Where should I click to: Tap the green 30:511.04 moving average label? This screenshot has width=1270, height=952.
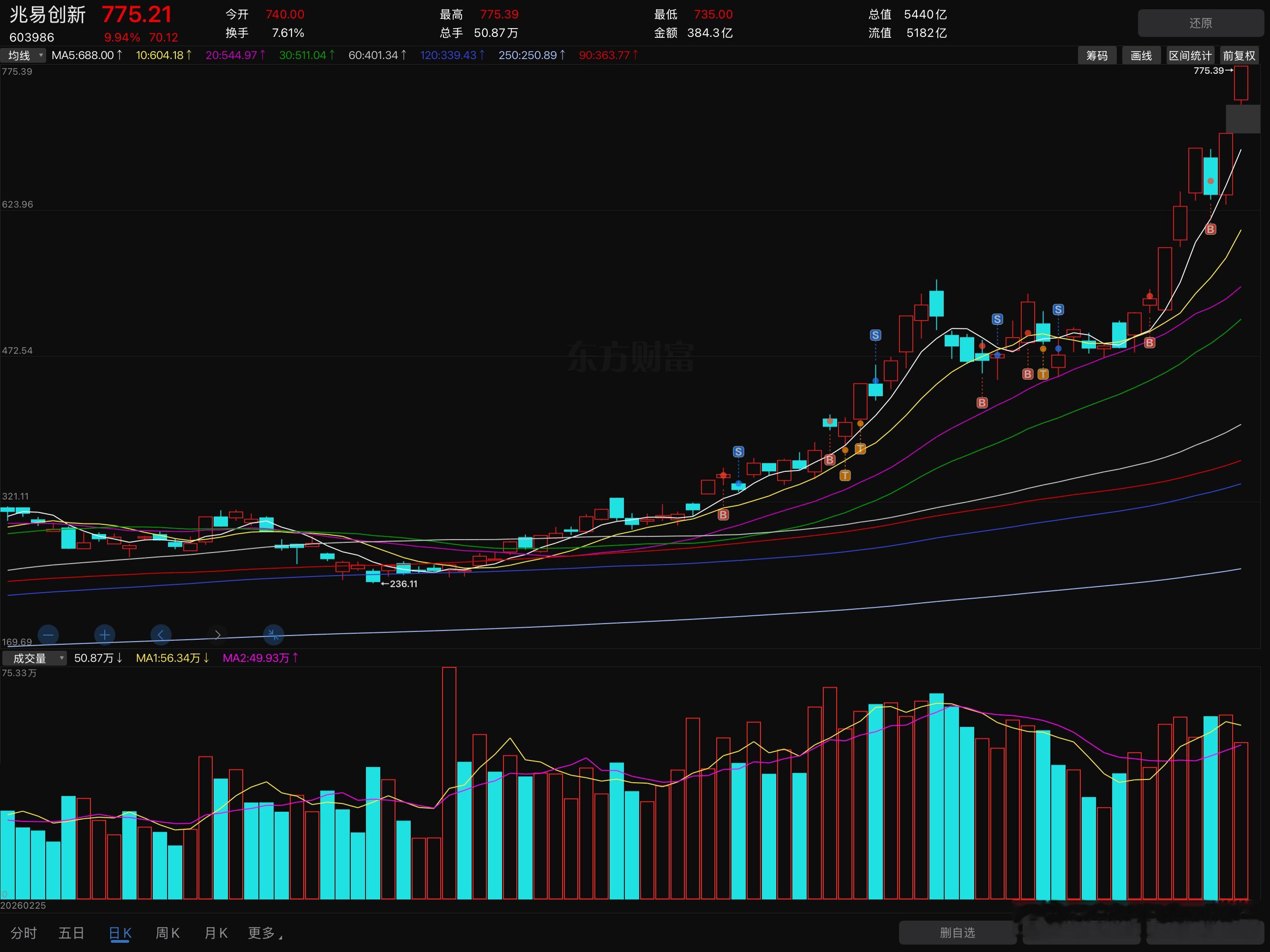[x=306, y=55]
